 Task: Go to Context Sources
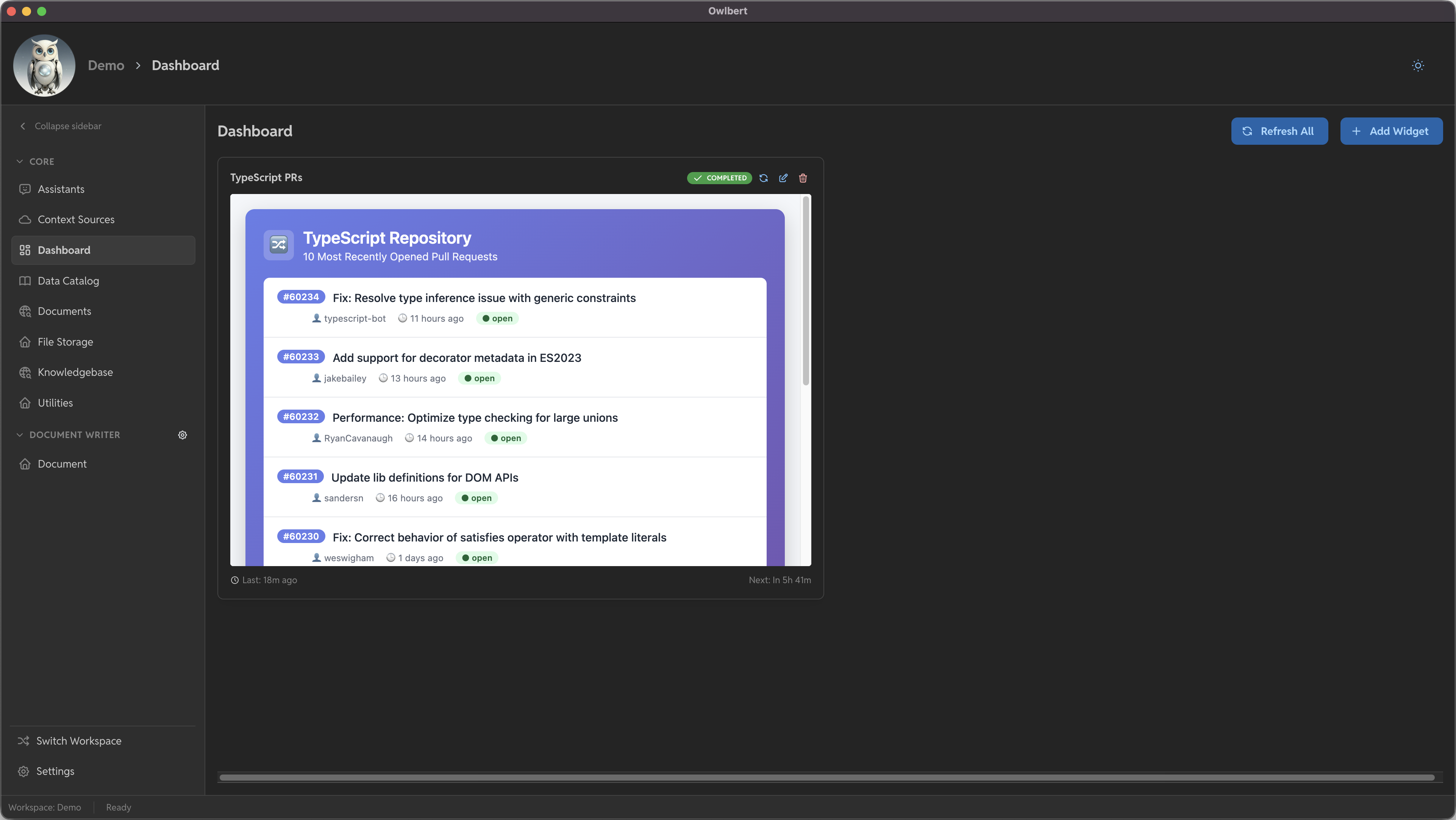76,219
